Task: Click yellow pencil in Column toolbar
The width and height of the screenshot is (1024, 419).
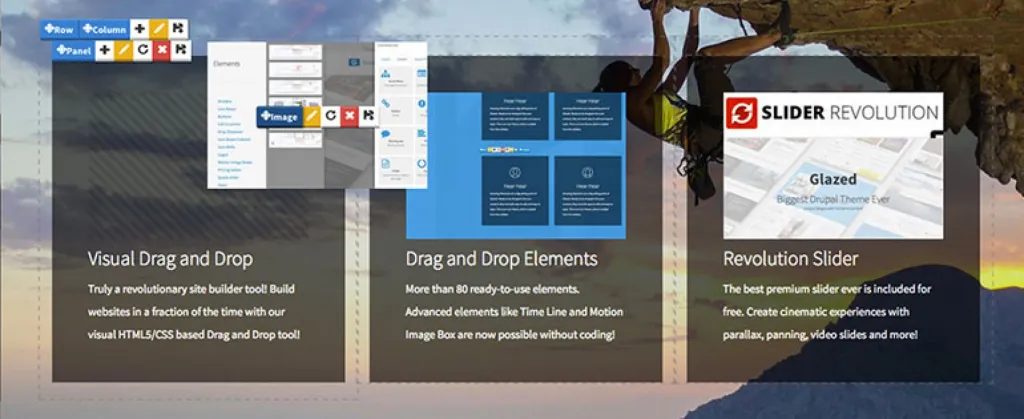Action: pyautogui.click(x=159, y=30)
